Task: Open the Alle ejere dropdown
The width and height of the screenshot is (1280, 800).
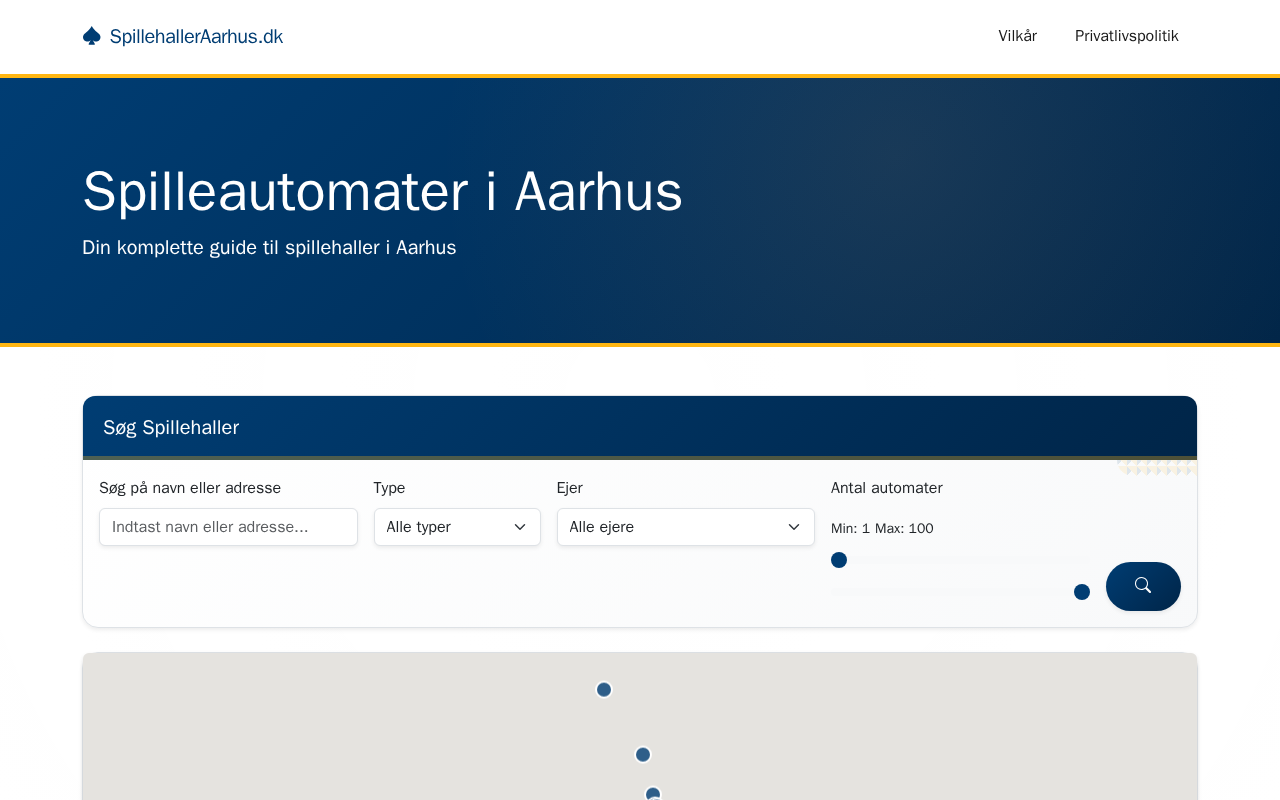Action: pyautogui.click(x=685, y=527)
